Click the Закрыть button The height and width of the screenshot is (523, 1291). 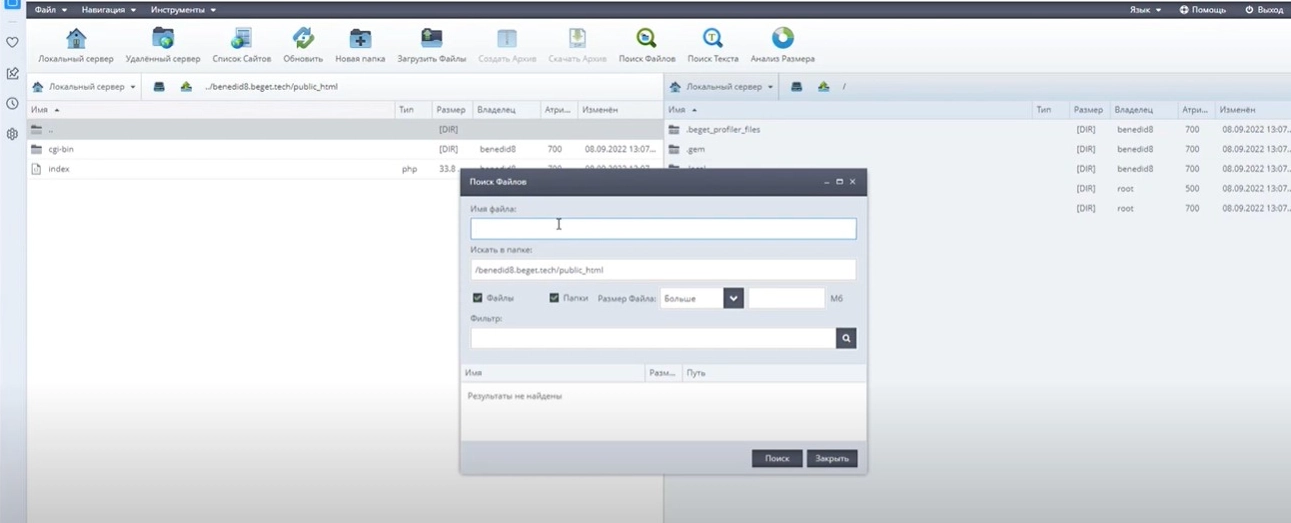[x=832, y=458]
